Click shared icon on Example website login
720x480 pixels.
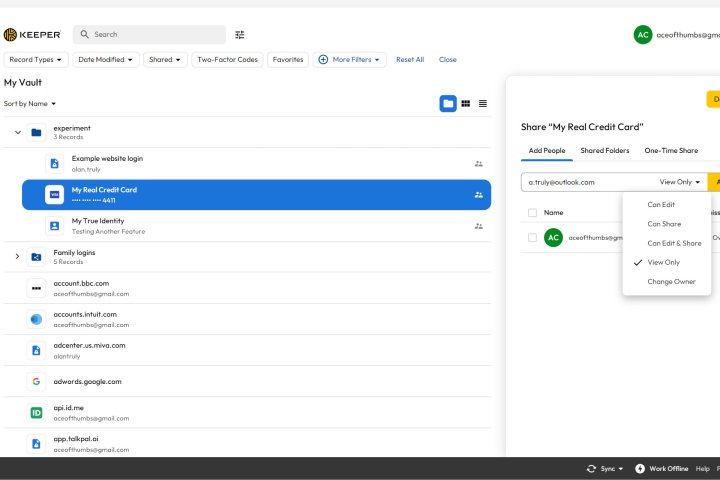(478, 163)
